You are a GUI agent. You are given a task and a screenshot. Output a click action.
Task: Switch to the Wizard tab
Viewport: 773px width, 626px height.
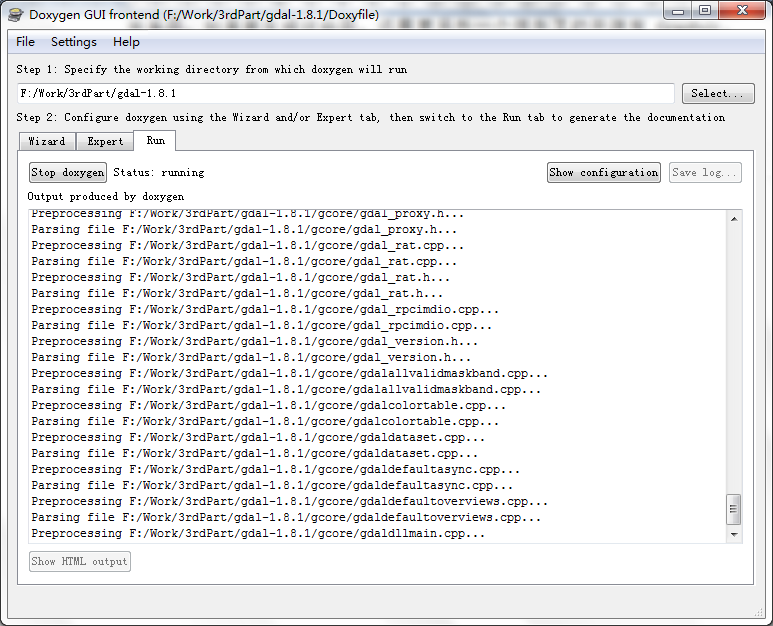tap(47, 141)
